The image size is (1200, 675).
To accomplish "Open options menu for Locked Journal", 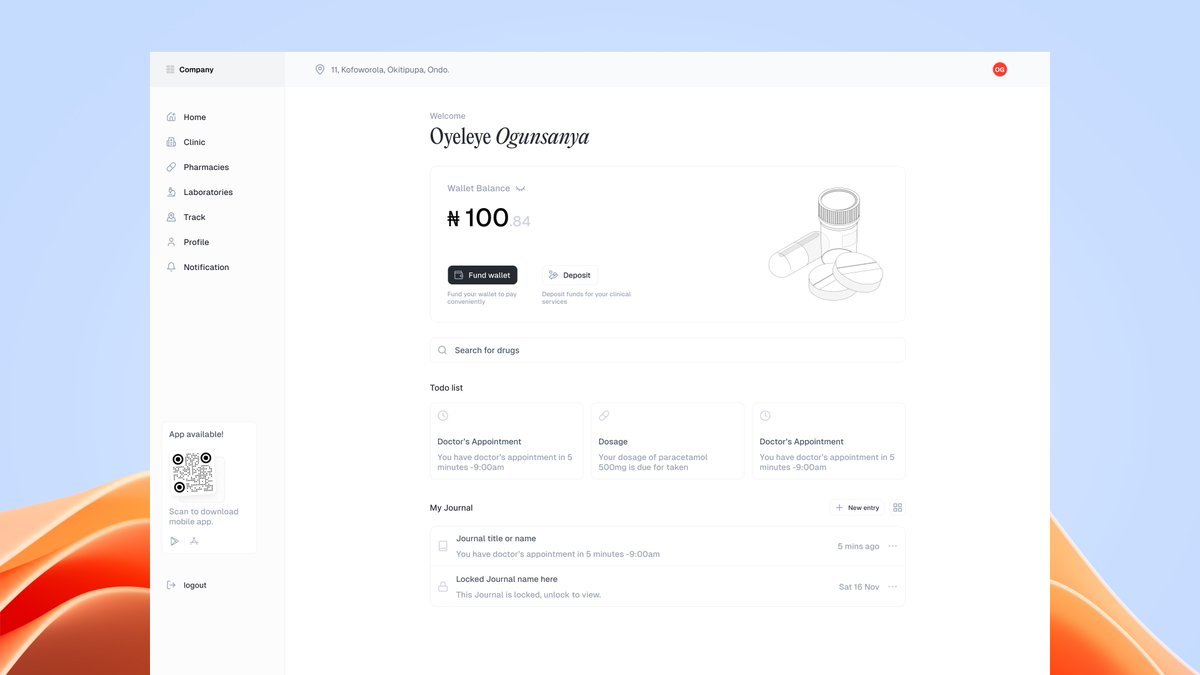I will click(893, 586).
